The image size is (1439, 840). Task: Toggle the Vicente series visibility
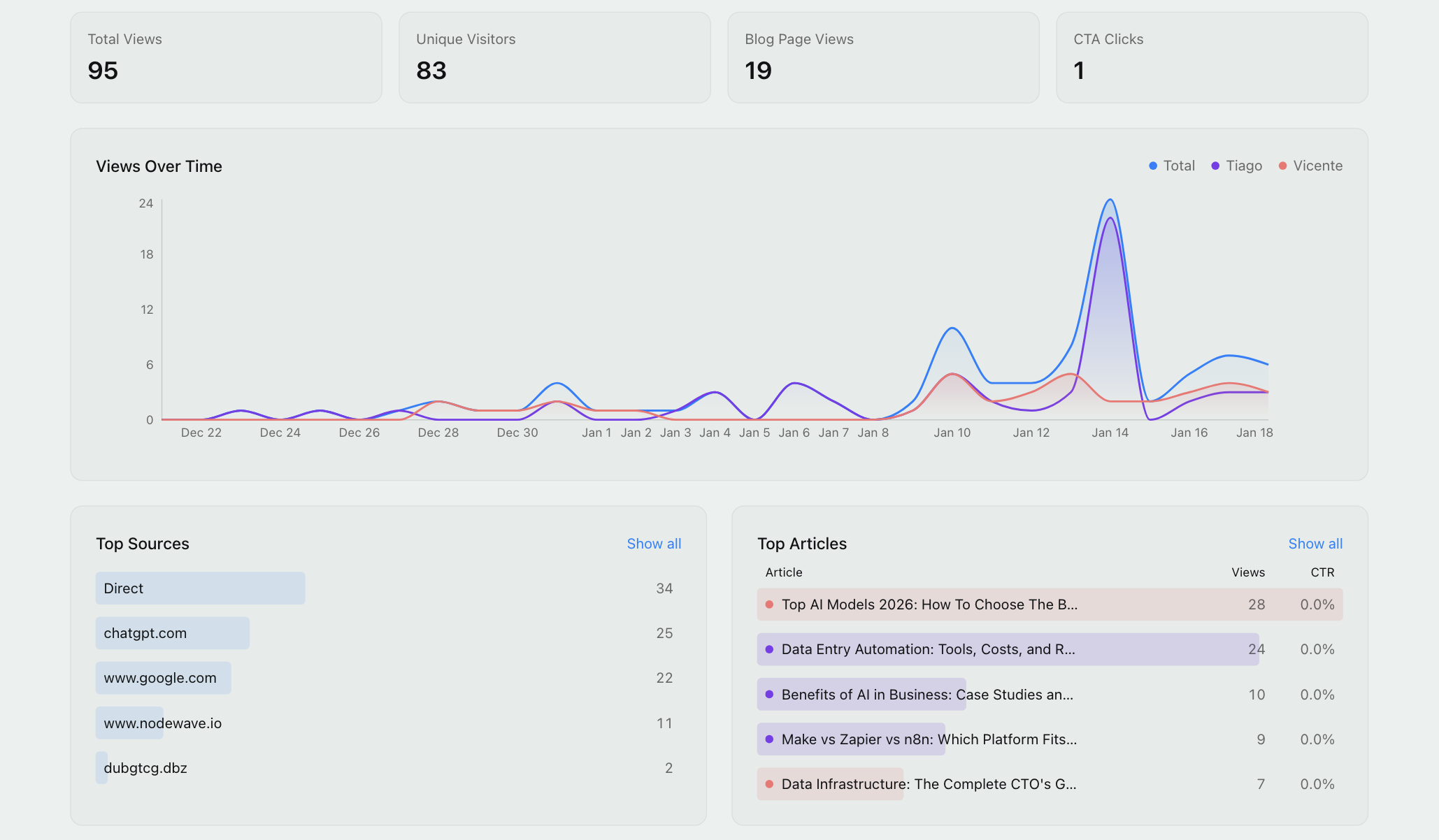click(1310, 166)
